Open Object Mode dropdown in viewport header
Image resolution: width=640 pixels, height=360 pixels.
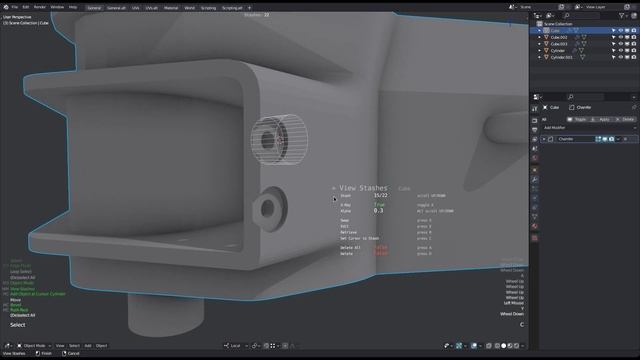[34, 346]
